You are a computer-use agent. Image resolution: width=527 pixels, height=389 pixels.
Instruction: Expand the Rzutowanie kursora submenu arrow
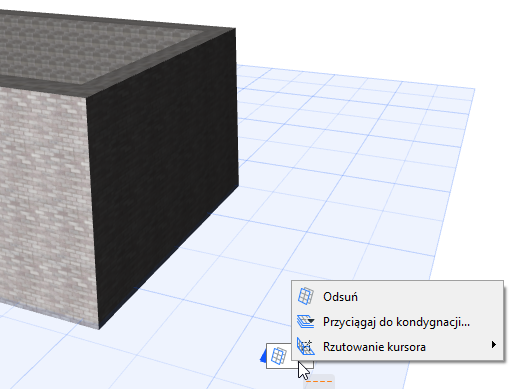pyautogui.click(x=493, y=345)
